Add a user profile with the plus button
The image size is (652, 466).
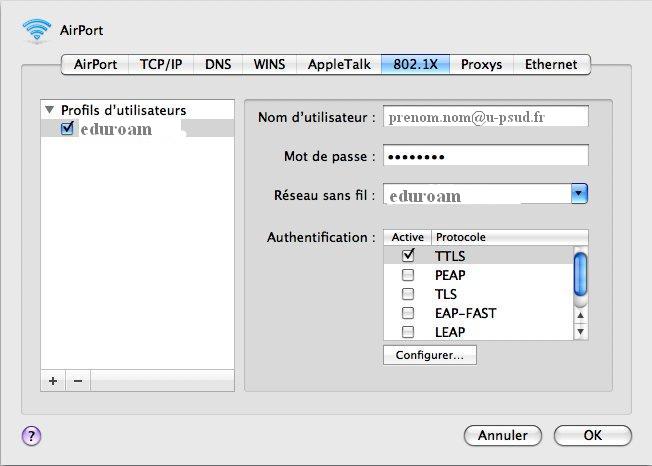53,380
